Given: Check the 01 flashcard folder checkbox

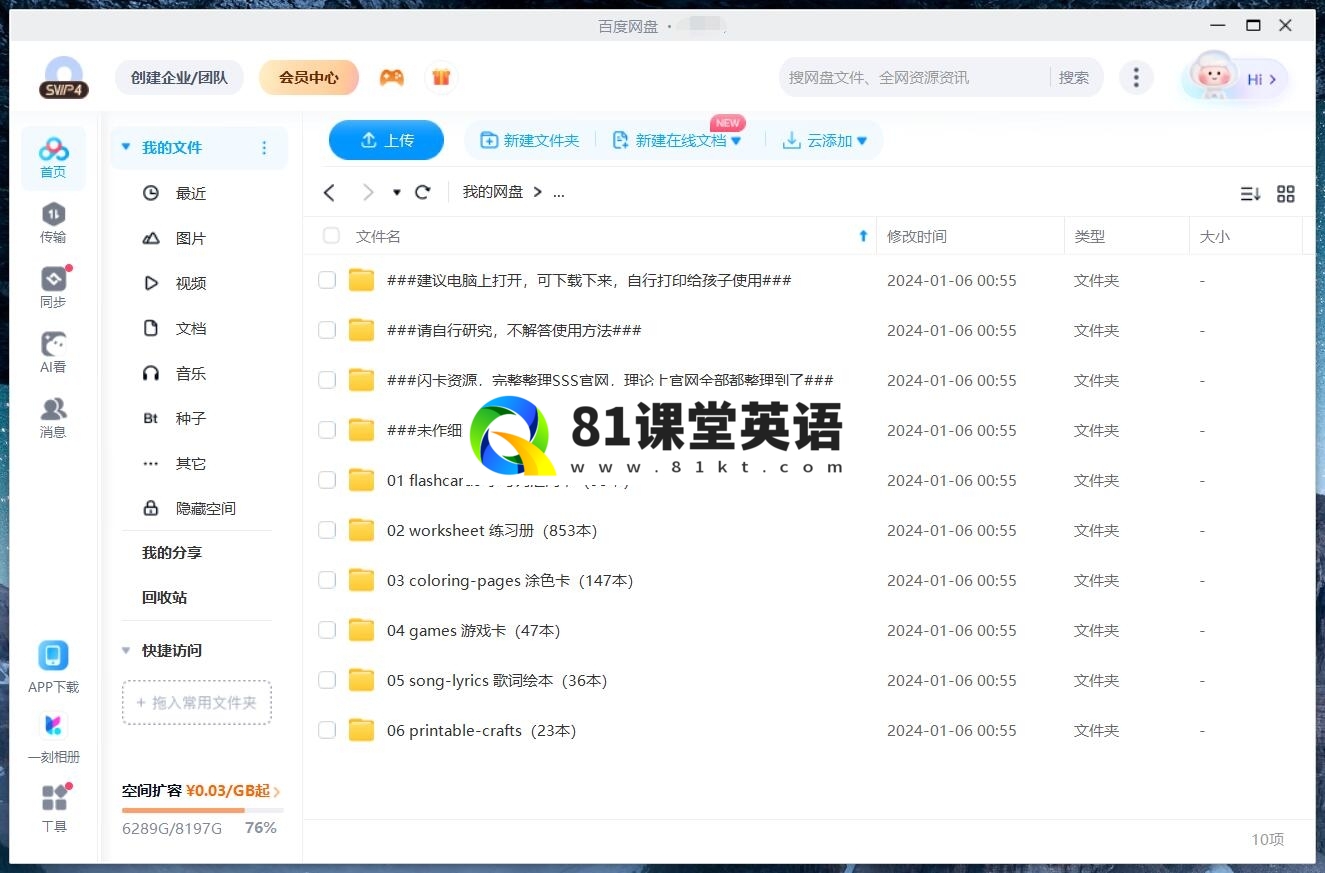Looking at the screenshot, I should coord(327,480).
